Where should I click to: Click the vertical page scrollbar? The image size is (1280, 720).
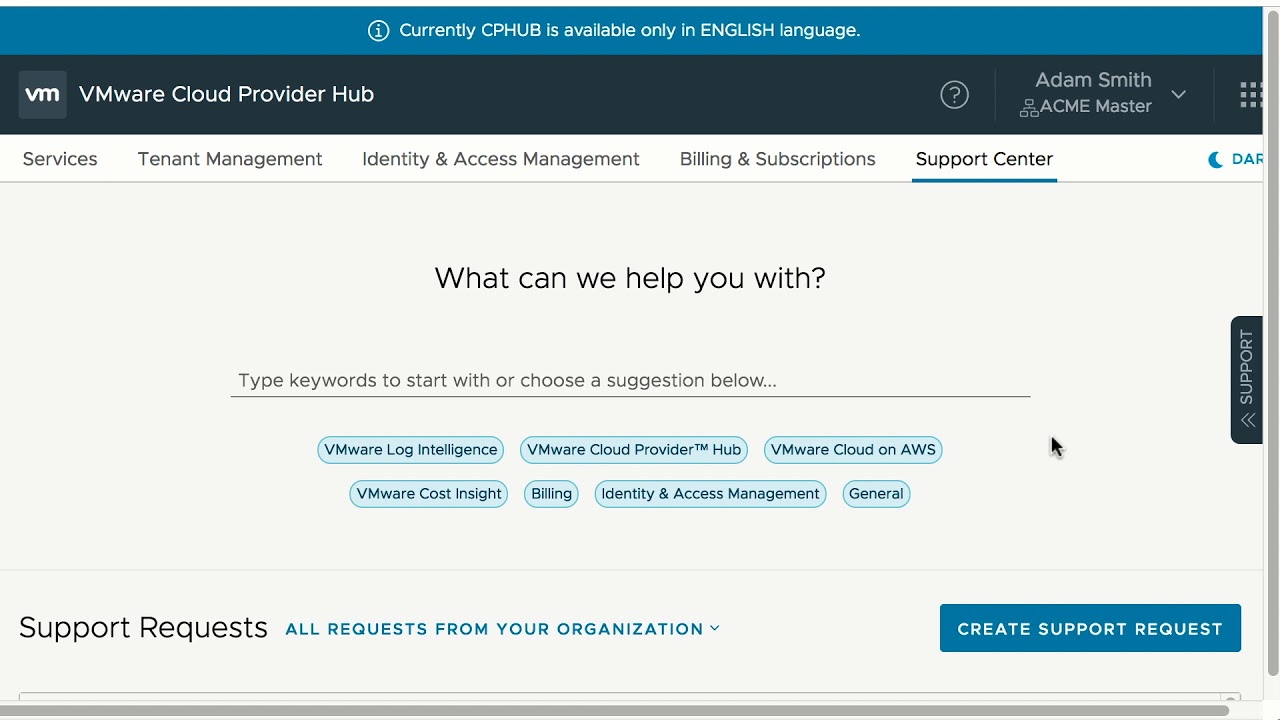click(x=1272, y=345)
